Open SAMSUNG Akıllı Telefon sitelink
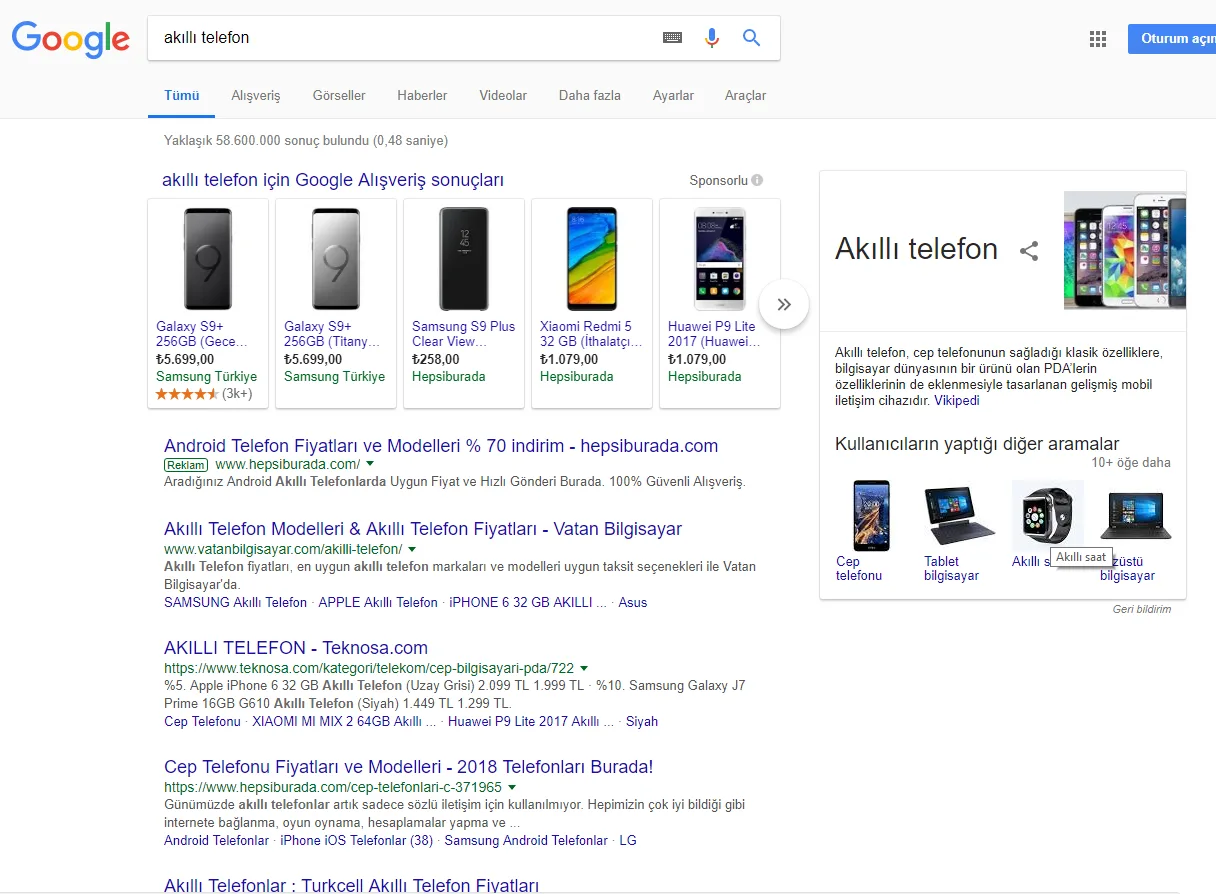Screen dimensions: 1216x894 pos(235,602)
